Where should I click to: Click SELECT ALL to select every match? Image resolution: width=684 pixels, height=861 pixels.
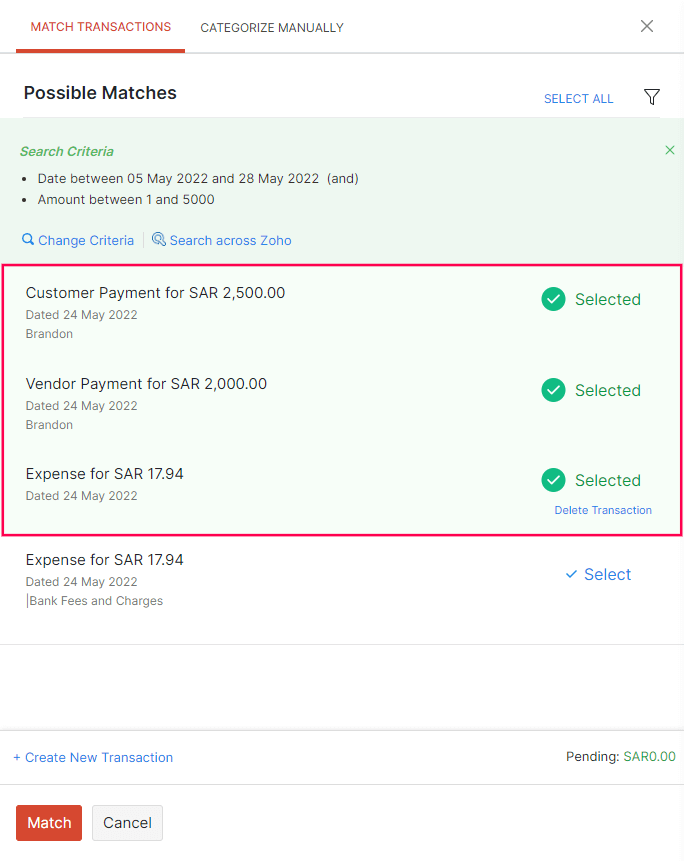[x=578, y=98]
